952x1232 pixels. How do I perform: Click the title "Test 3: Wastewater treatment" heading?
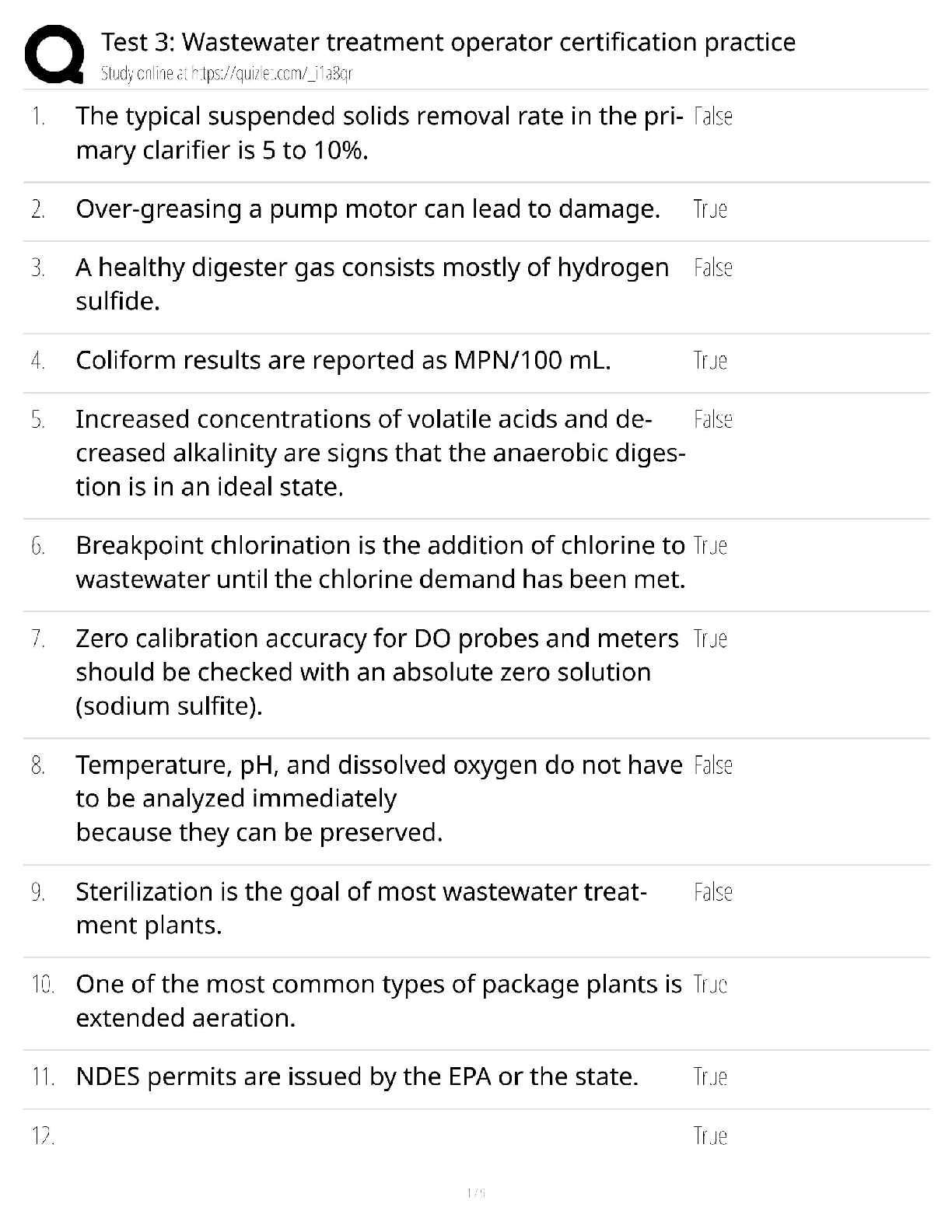(448, 42)
